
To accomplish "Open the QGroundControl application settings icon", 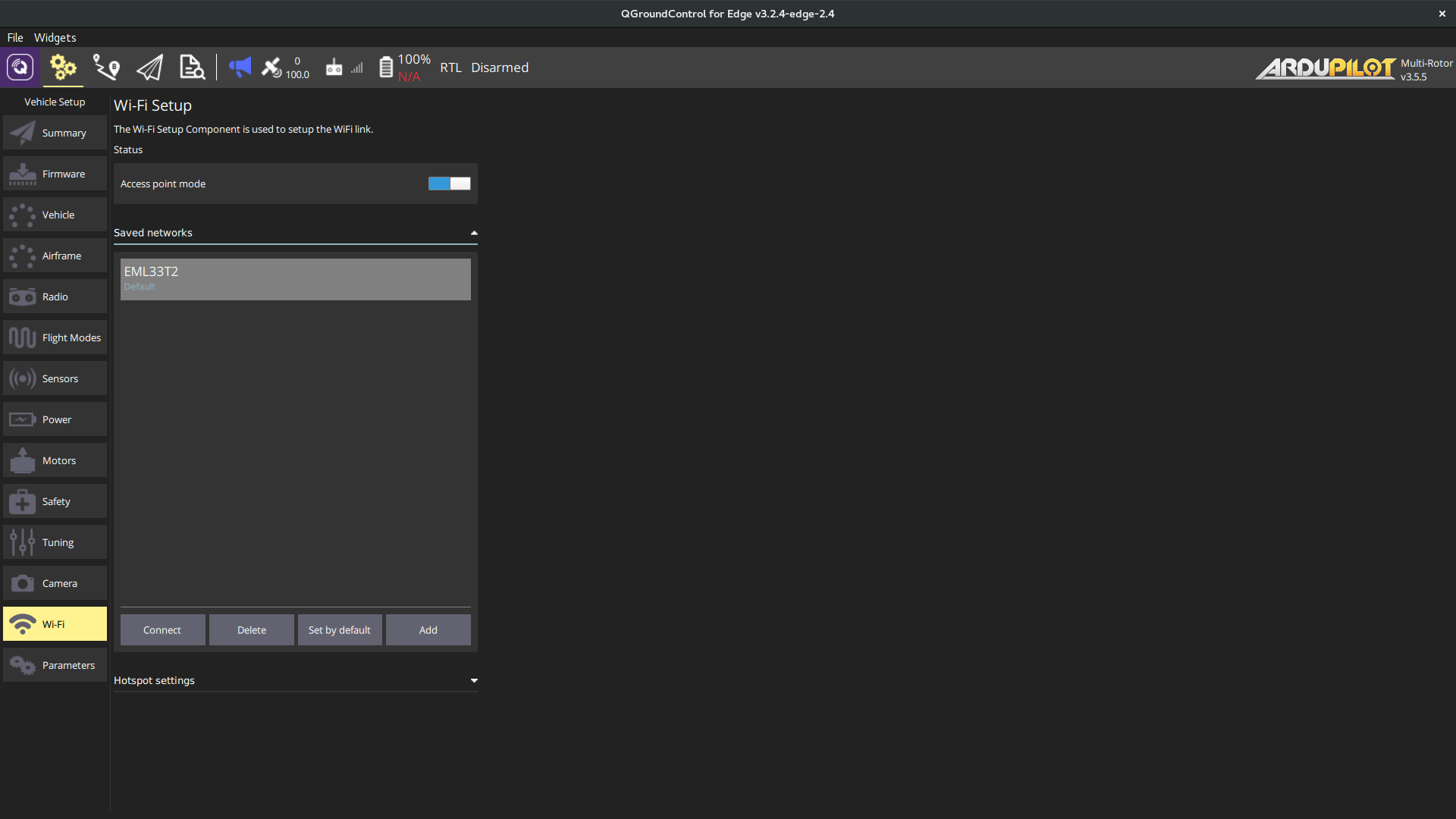I will pos(20,67).
